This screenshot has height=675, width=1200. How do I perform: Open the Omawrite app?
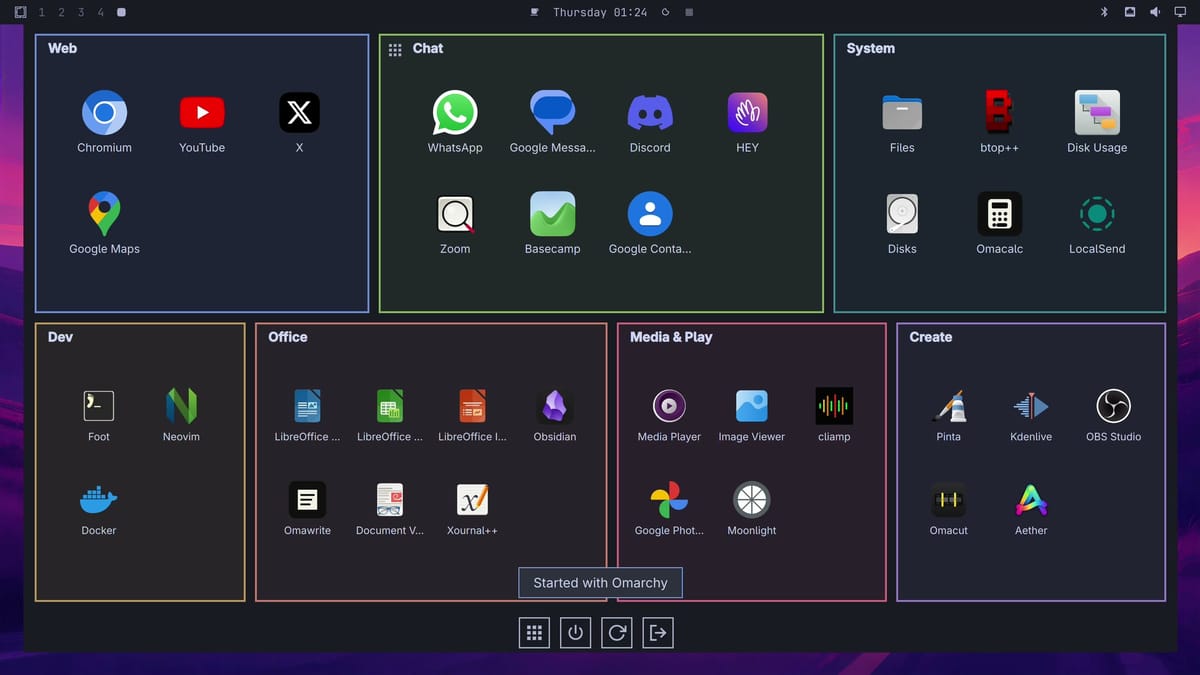click(307, 498)
